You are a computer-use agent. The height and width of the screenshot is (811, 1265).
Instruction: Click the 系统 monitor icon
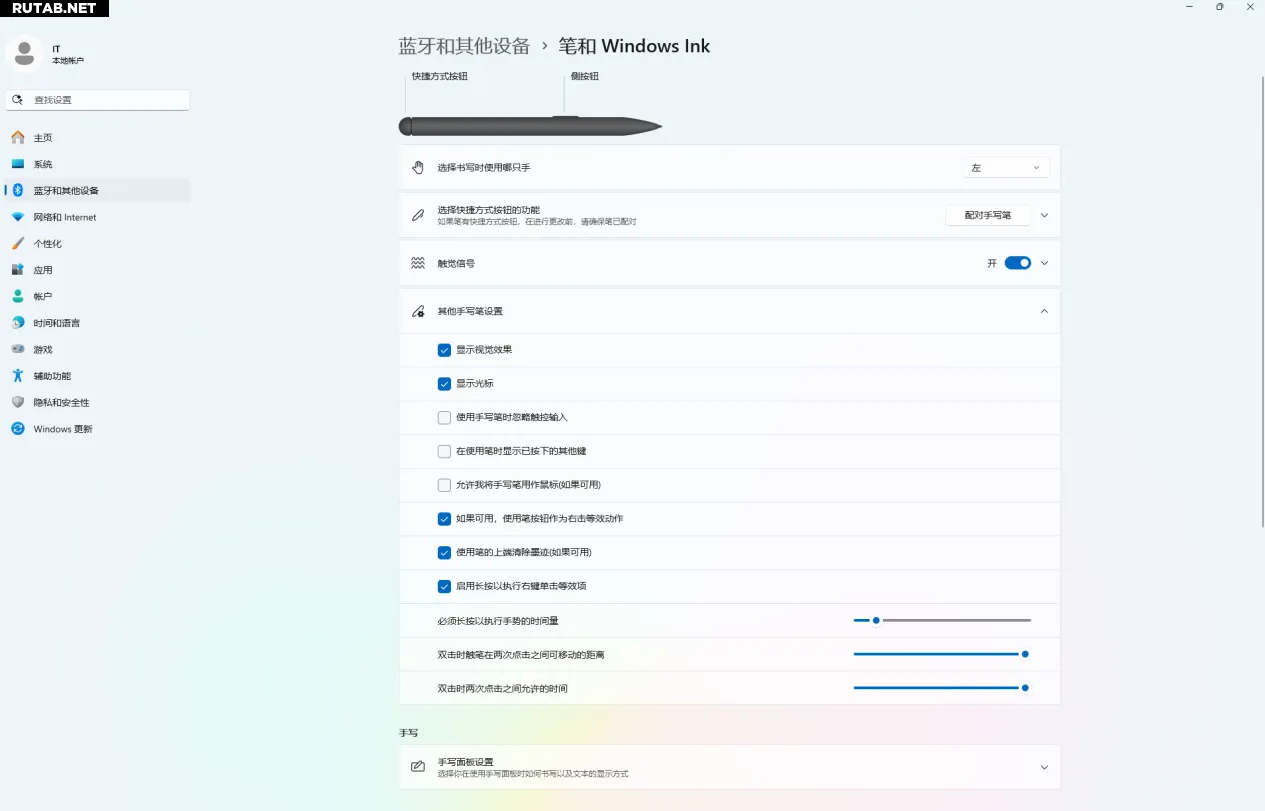18,164
